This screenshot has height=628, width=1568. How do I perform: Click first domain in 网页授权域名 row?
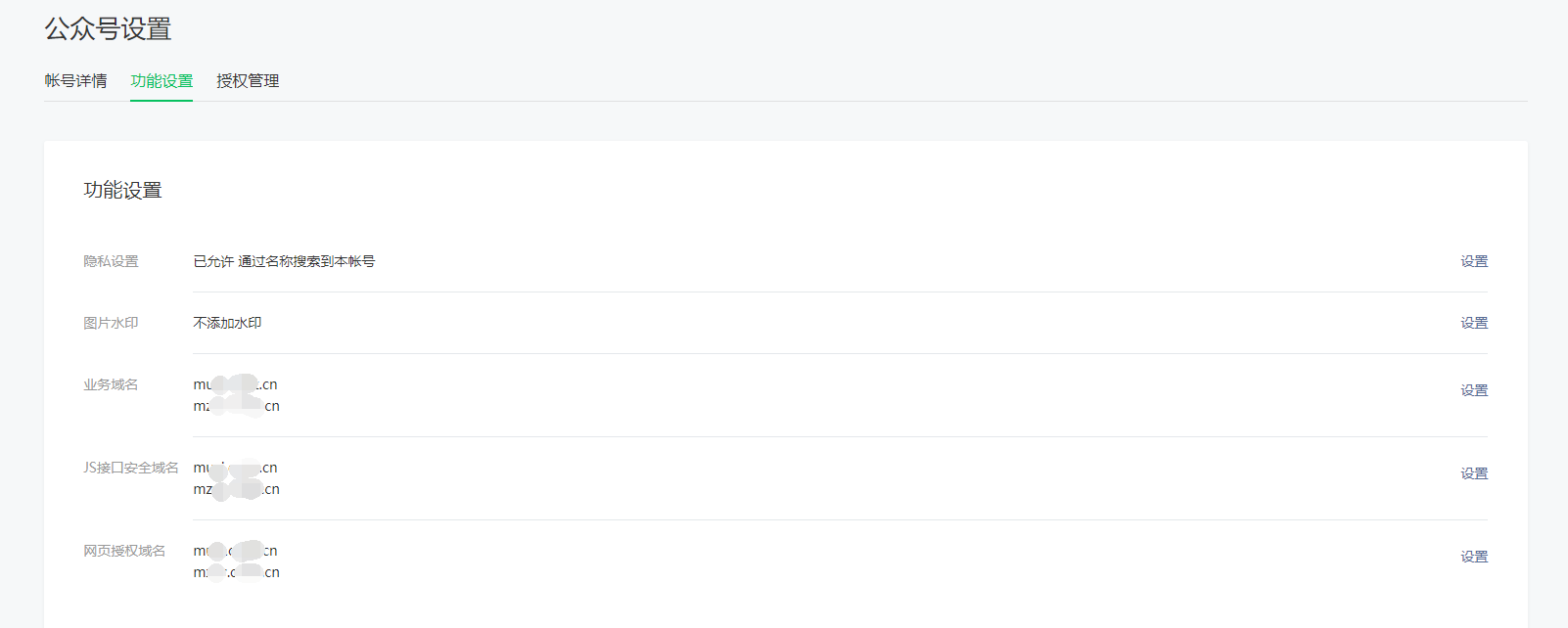[x=235, y=551]
